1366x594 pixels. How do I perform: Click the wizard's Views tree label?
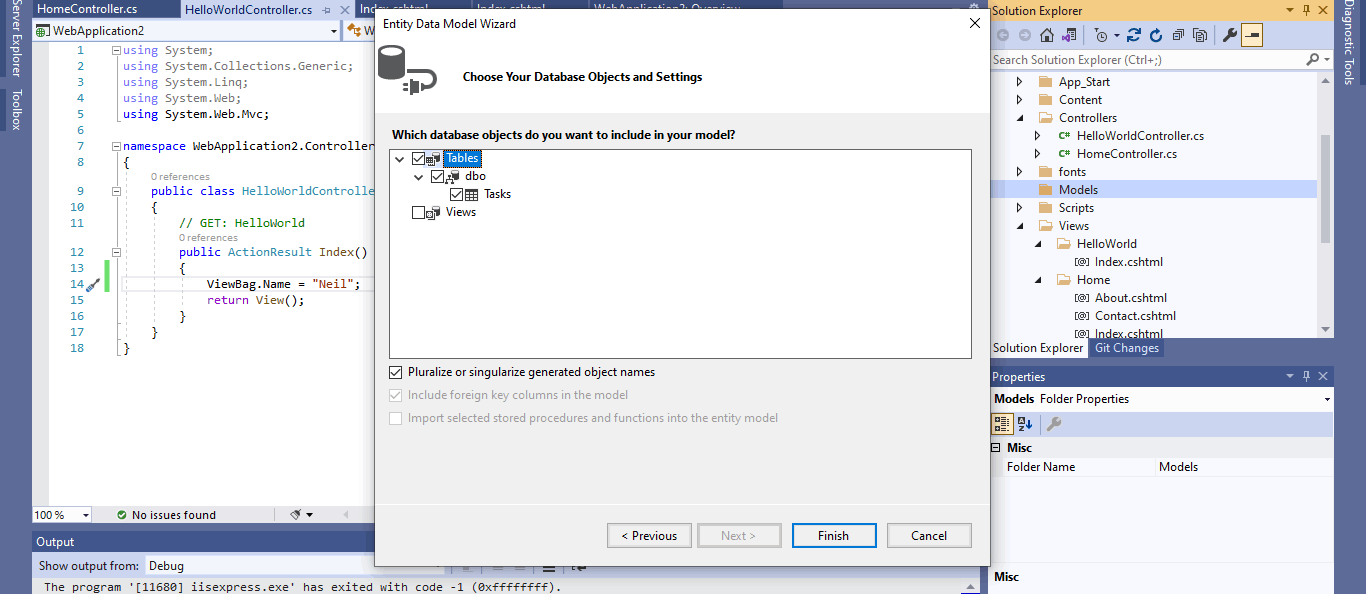point(461,212)
